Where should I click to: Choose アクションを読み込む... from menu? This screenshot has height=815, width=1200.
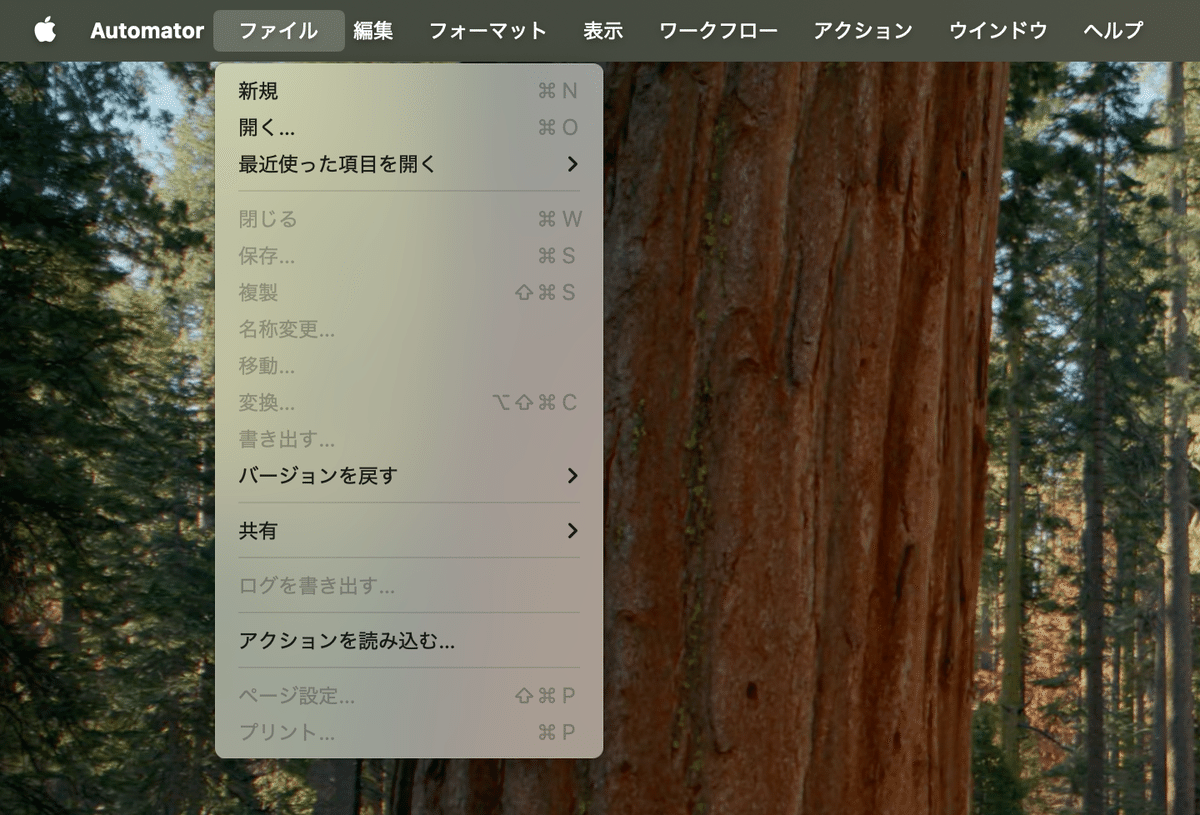tap(409, 641)
